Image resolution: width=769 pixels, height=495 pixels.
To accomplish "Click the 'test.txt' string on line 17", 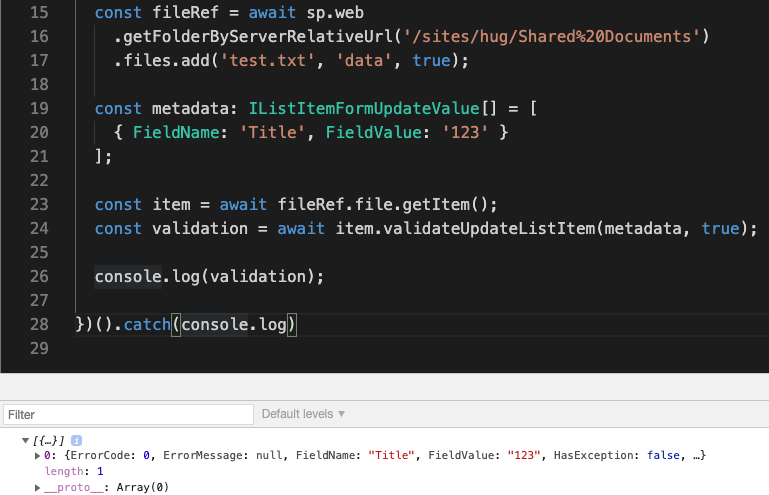I will click(267, 60).
